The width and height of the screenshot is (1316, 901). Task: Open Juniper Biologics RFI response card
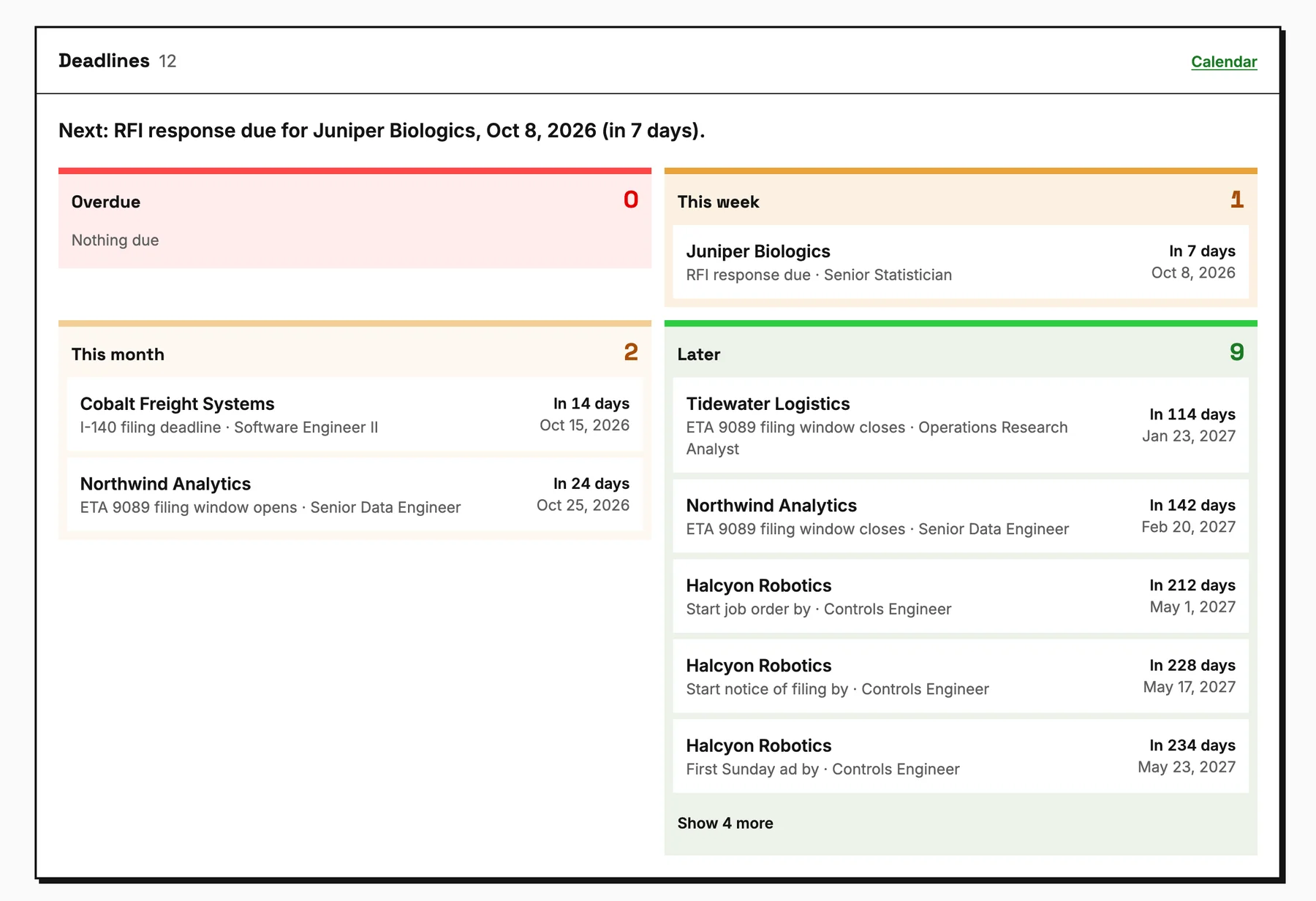(x=961, y=262)
